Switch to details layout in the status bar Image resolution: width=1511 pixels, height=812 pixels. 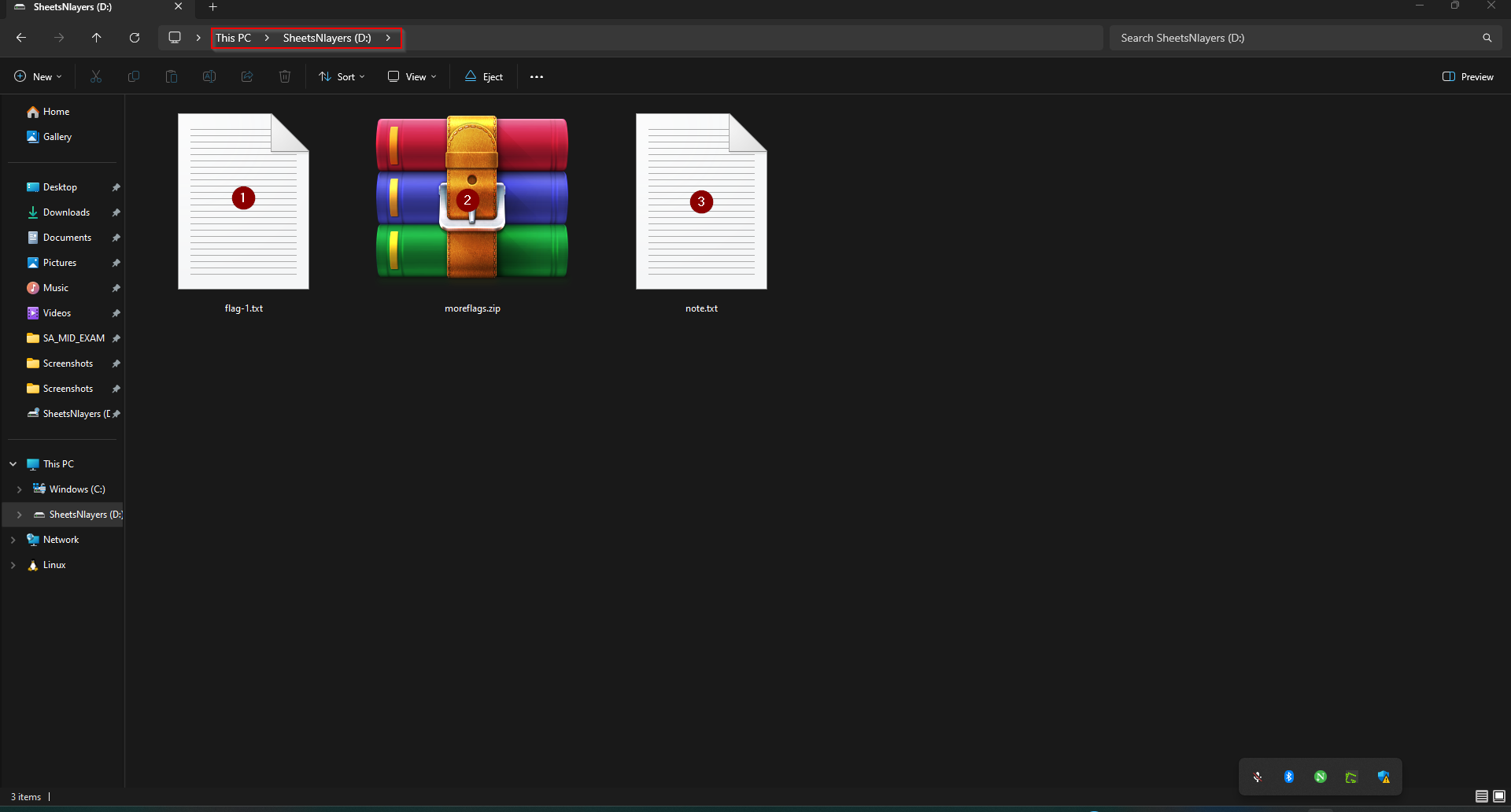(x=1480, y=796)
